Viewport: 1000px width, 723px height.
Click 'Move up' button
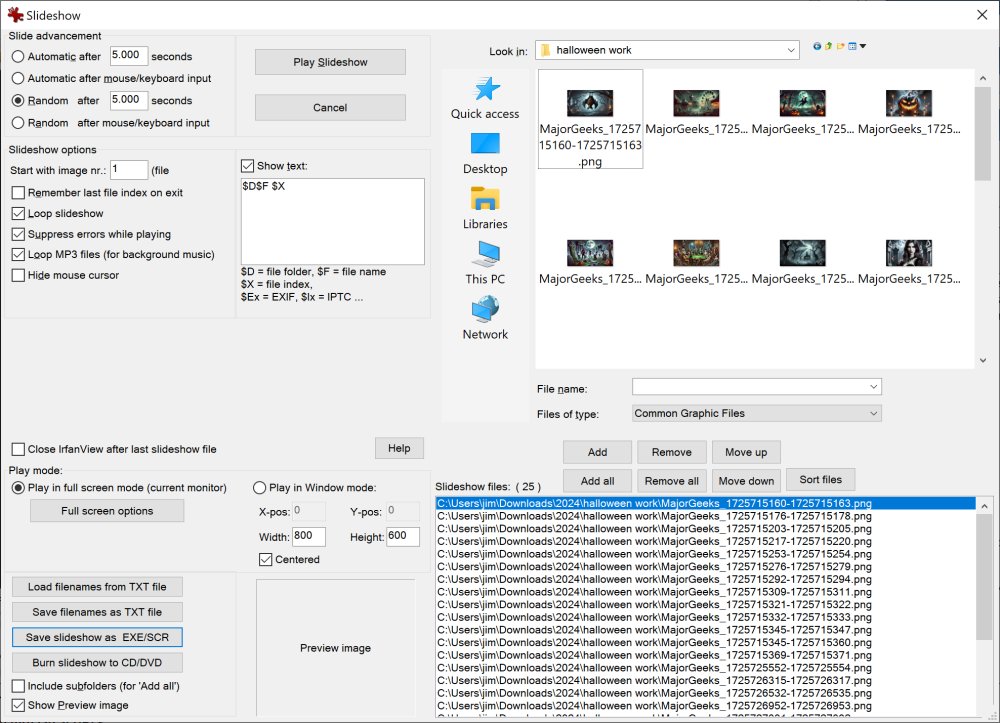[746, 452]
